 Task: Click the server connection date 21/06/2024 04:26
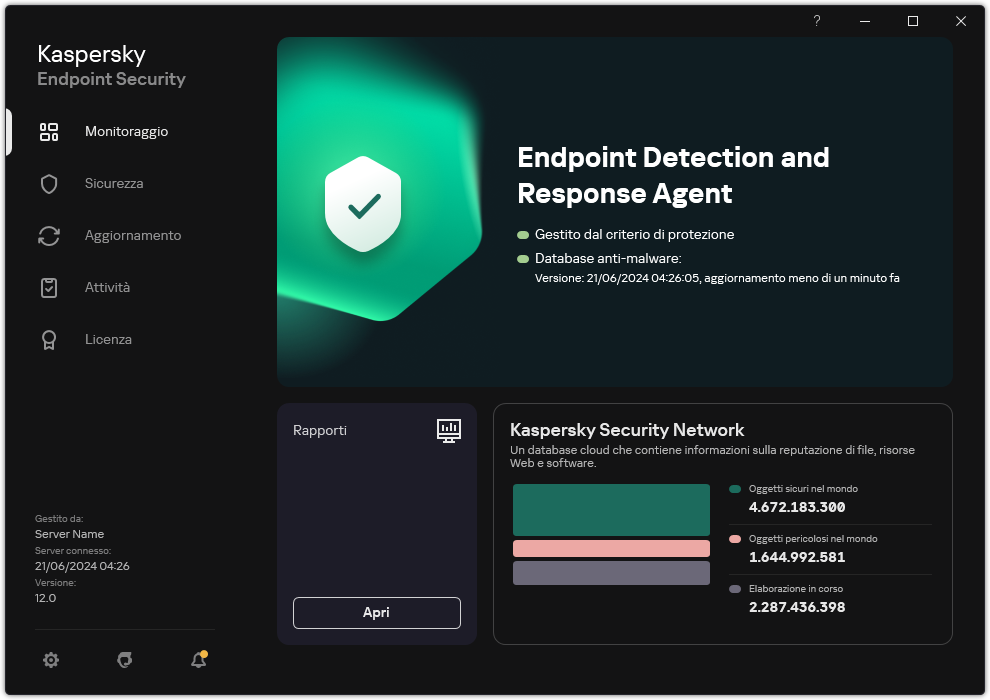click(x=82, y=566)
